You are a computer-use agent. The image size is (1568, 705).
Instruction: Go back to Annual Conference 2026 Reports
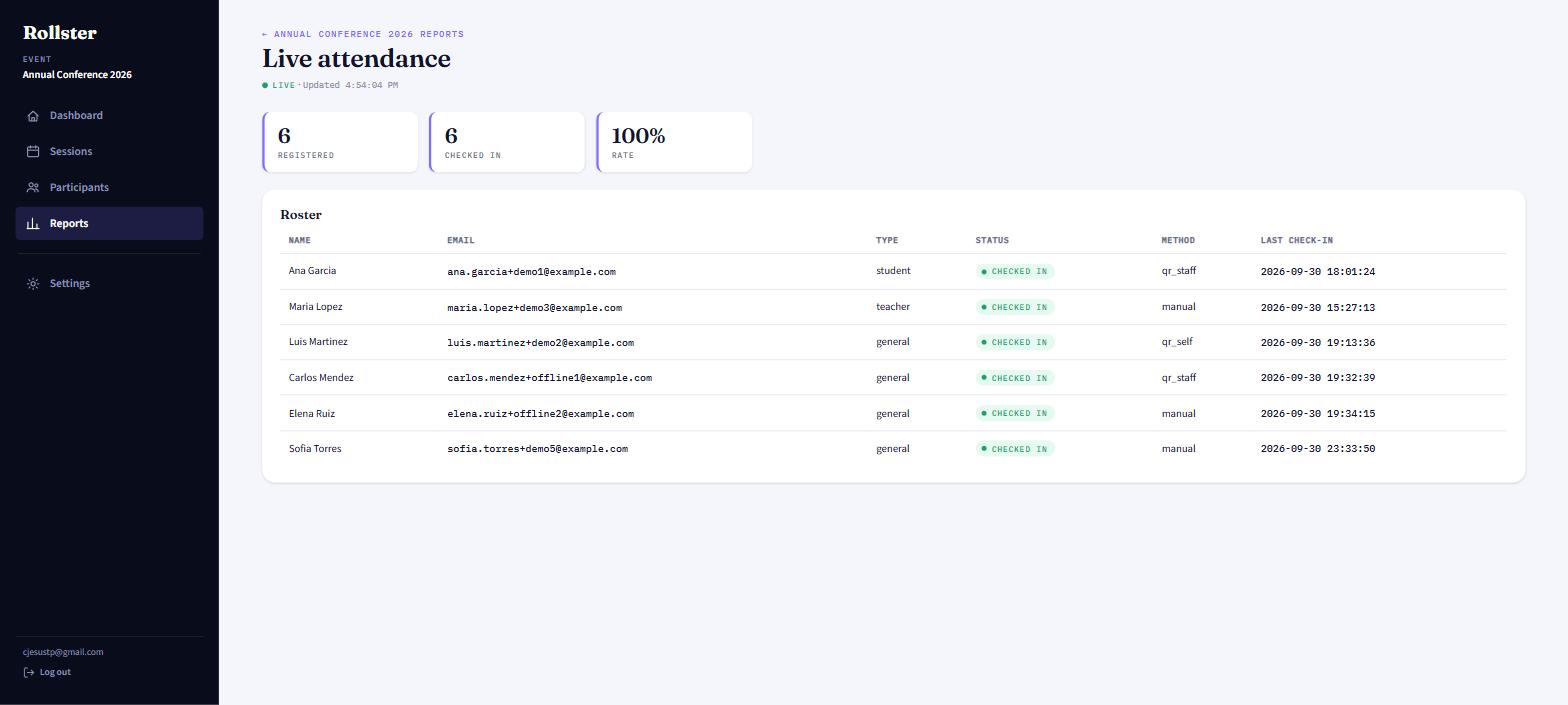pyautogui.click(x=363, y=34)
